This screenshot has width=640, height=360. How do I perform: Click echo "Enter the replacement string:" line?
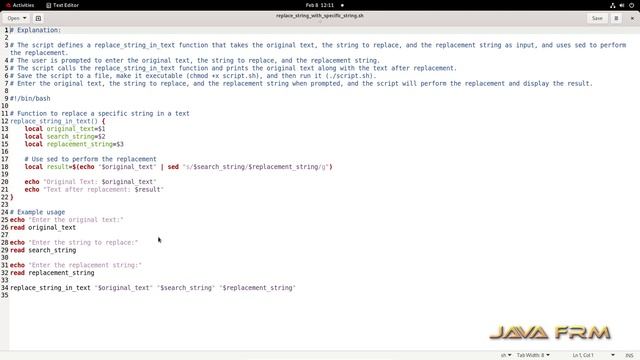(76, 265)
